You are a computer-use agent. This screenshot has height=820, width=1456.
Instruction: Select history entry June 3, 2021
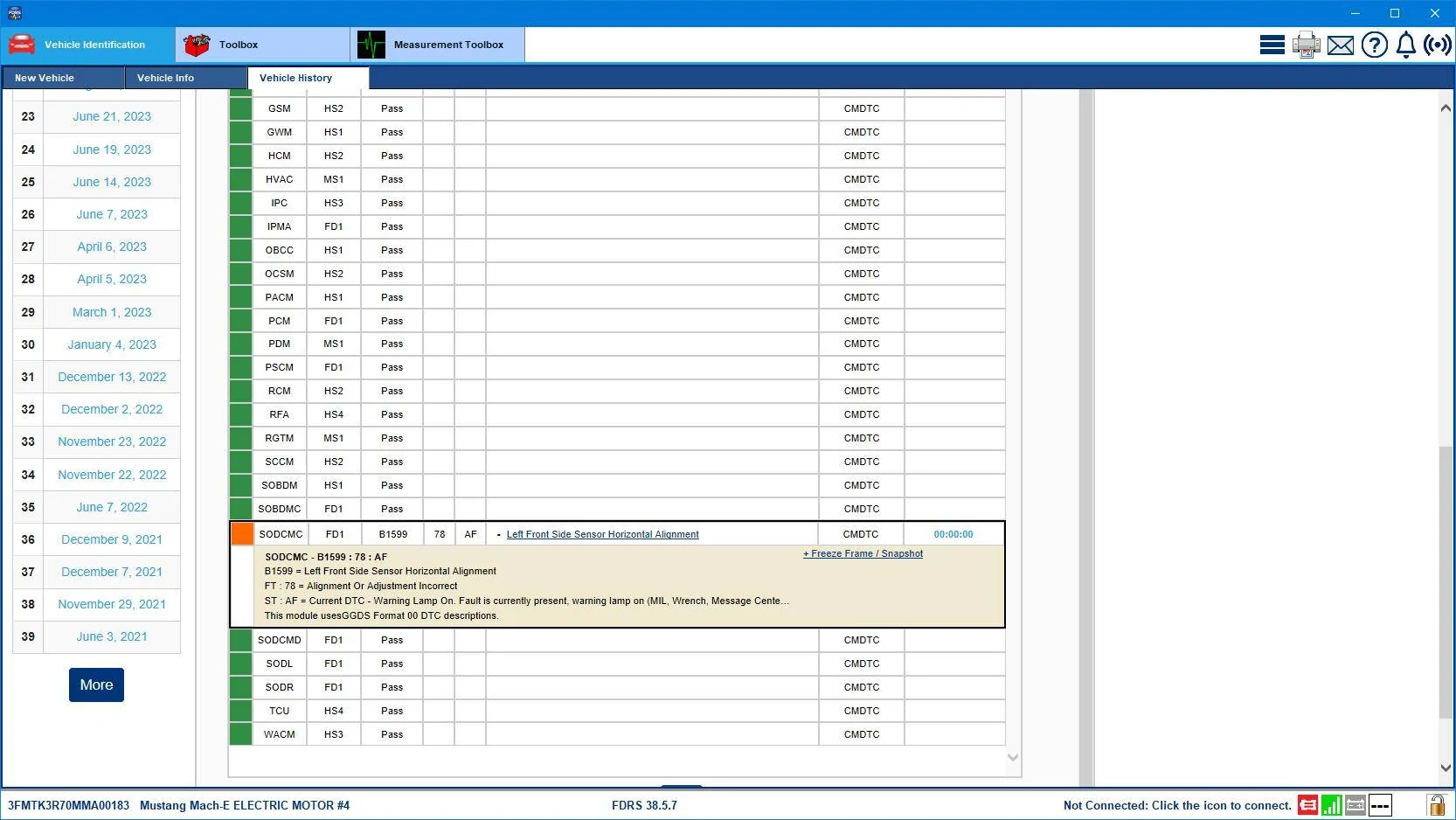(x=112, y=636)
